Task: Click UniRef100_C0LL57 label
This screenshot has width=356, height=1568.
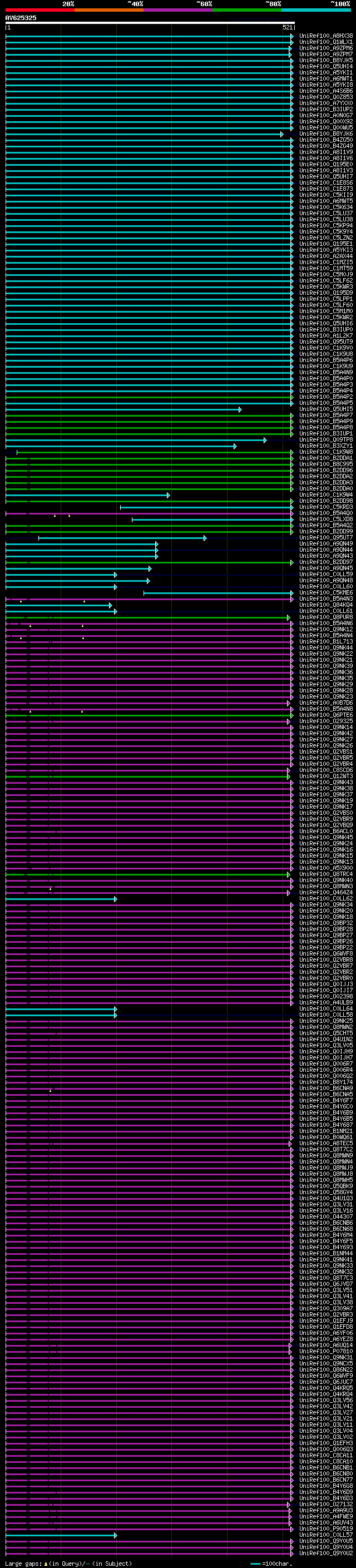Action: click(326, 1535)
